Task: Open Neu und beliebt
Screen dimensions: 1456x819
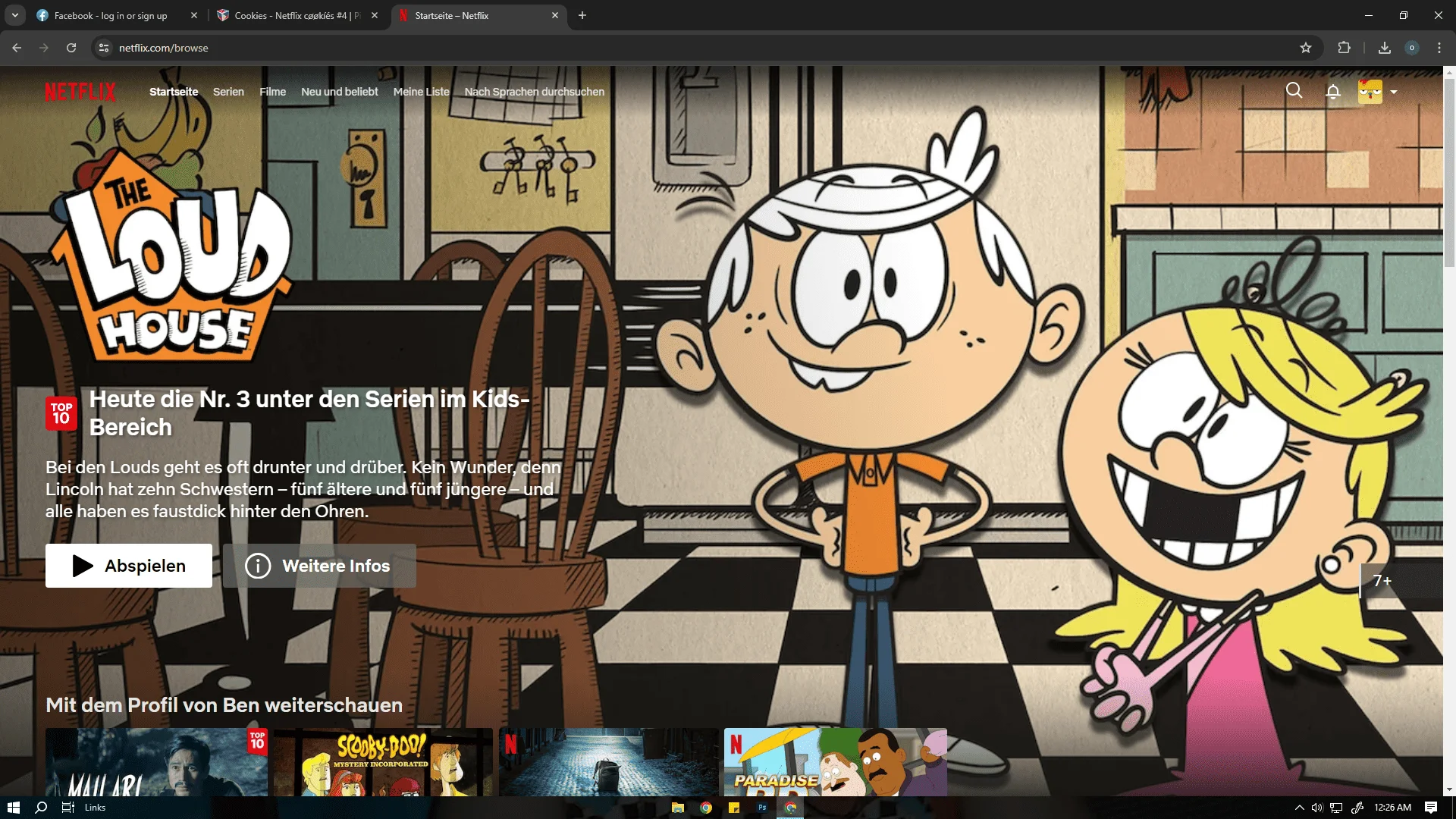Action: (x=340, y=92)
